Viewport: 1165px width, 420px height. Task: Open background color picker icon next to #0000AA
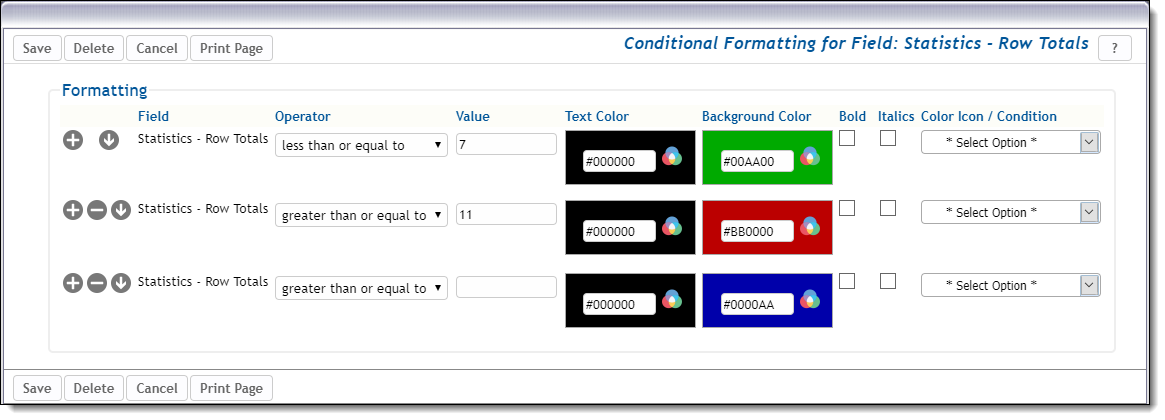pyautogui.click(x=810, y=299)
